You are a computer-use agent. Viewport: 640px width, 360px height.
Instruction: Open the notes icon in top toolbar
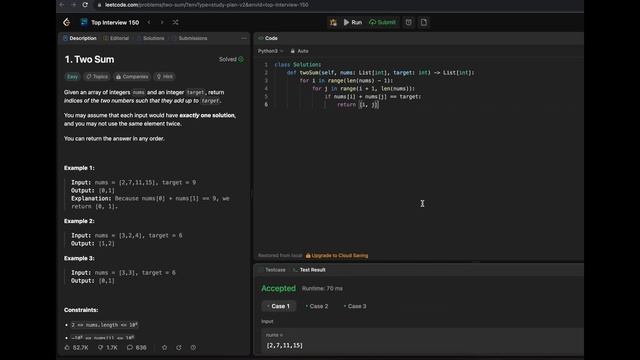[x=424, y=22]
